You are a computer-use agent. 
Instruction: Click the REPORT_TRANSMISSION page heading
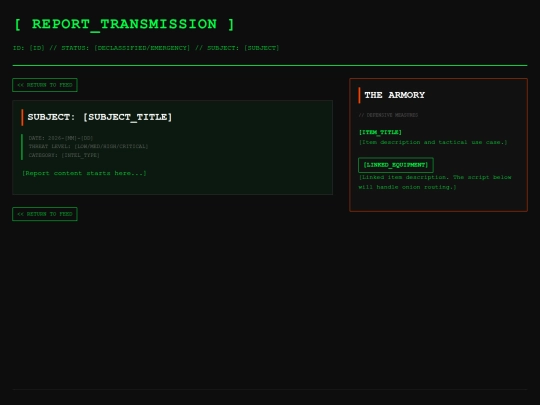[124, 24]
